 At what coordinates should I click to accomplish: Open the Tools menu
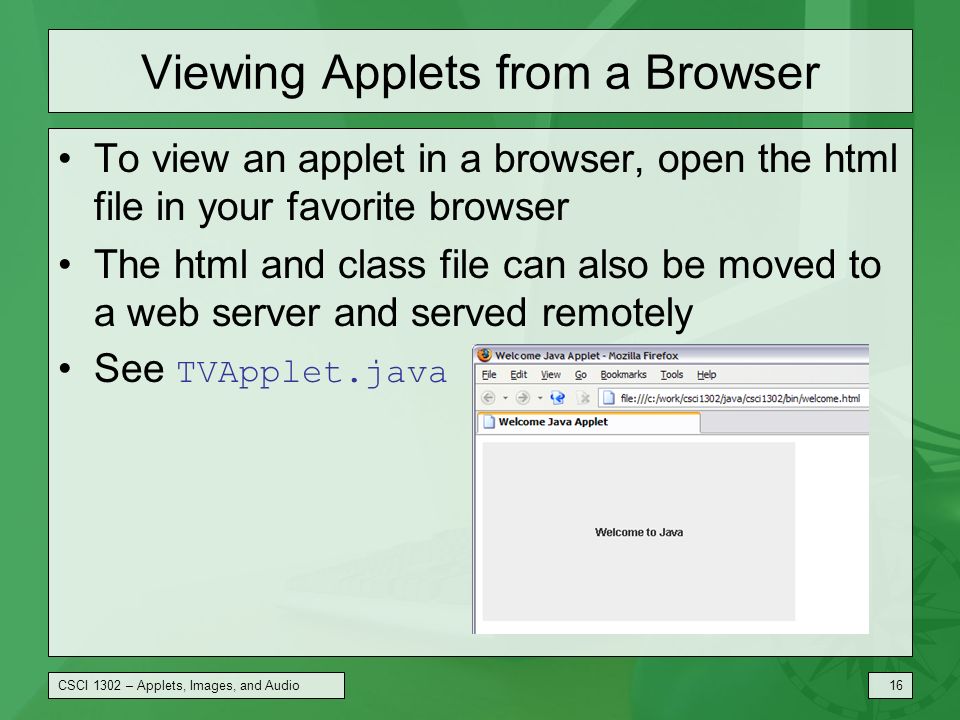[672, 375]
